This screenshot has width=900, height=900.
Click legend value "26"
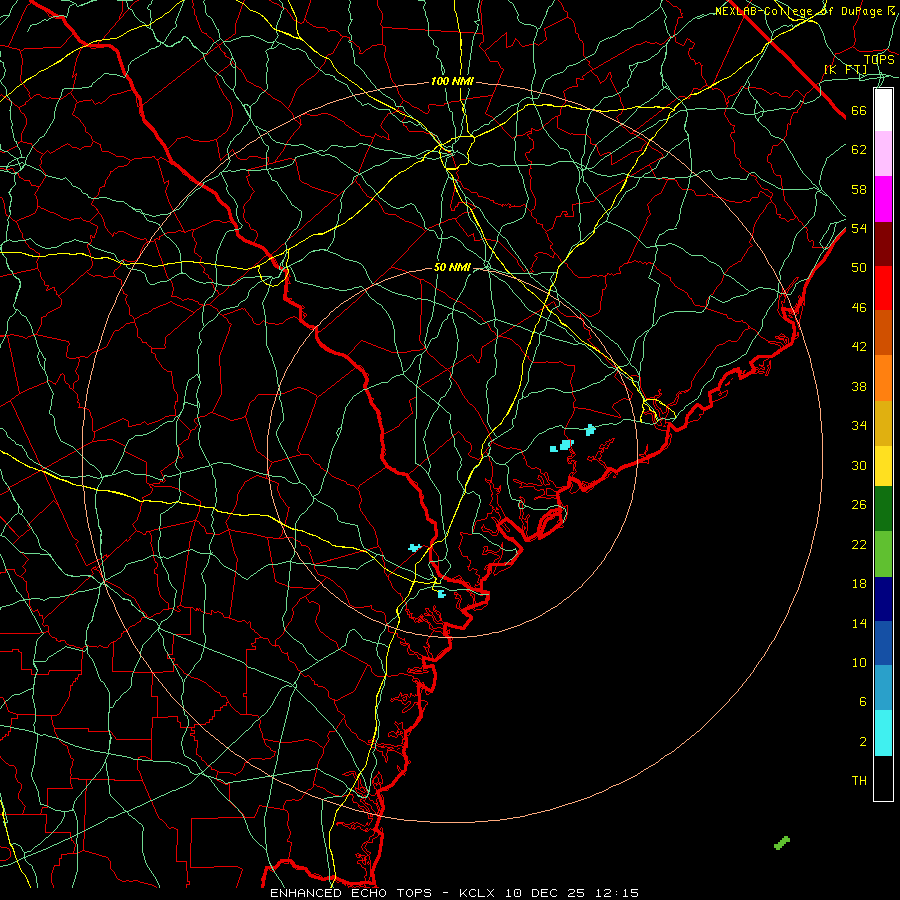(x=859, y=505)
